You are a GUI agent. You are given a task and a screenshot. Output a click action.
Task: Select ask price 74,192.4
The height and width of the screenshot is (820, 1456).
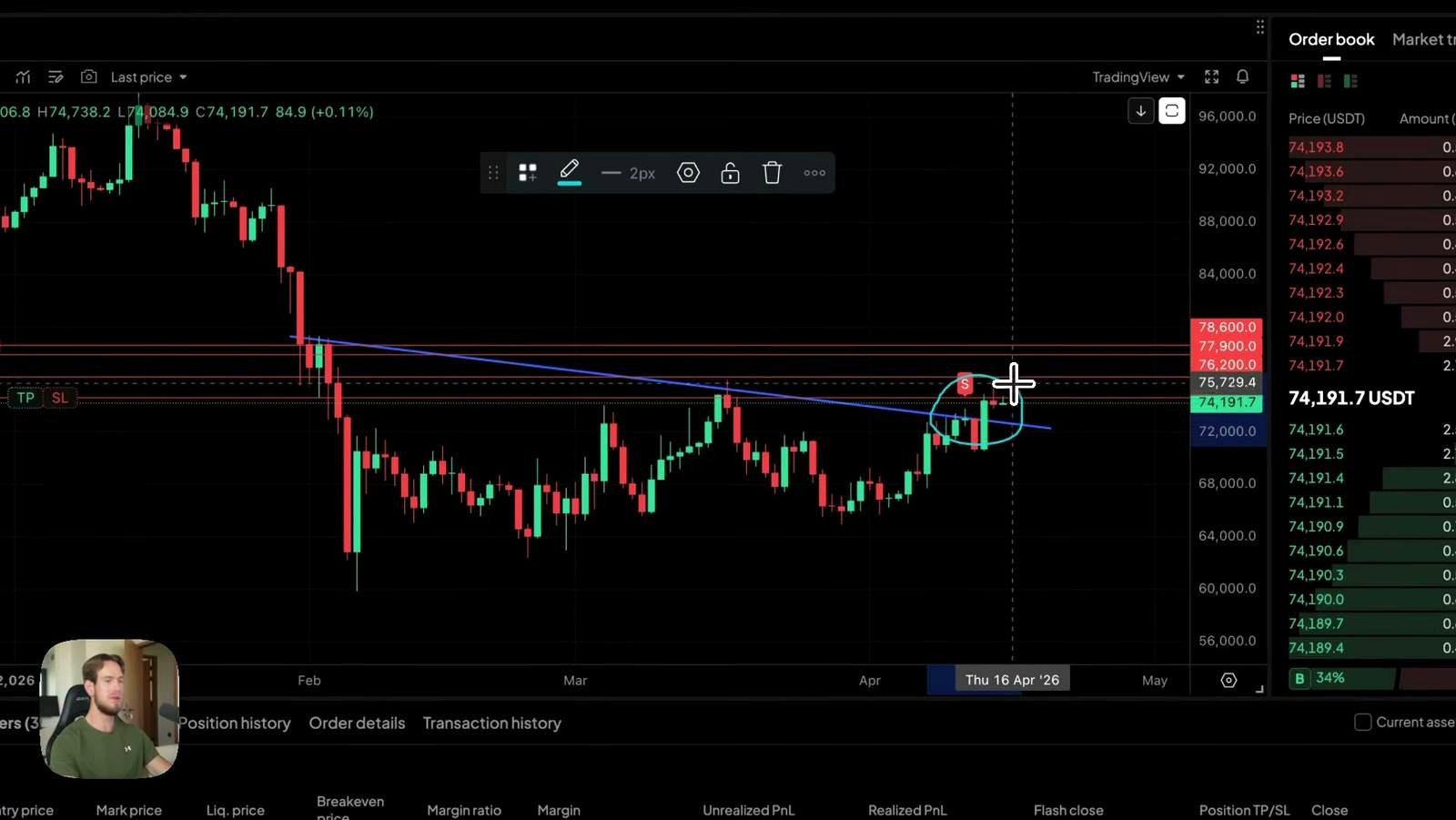(1316, 268)
